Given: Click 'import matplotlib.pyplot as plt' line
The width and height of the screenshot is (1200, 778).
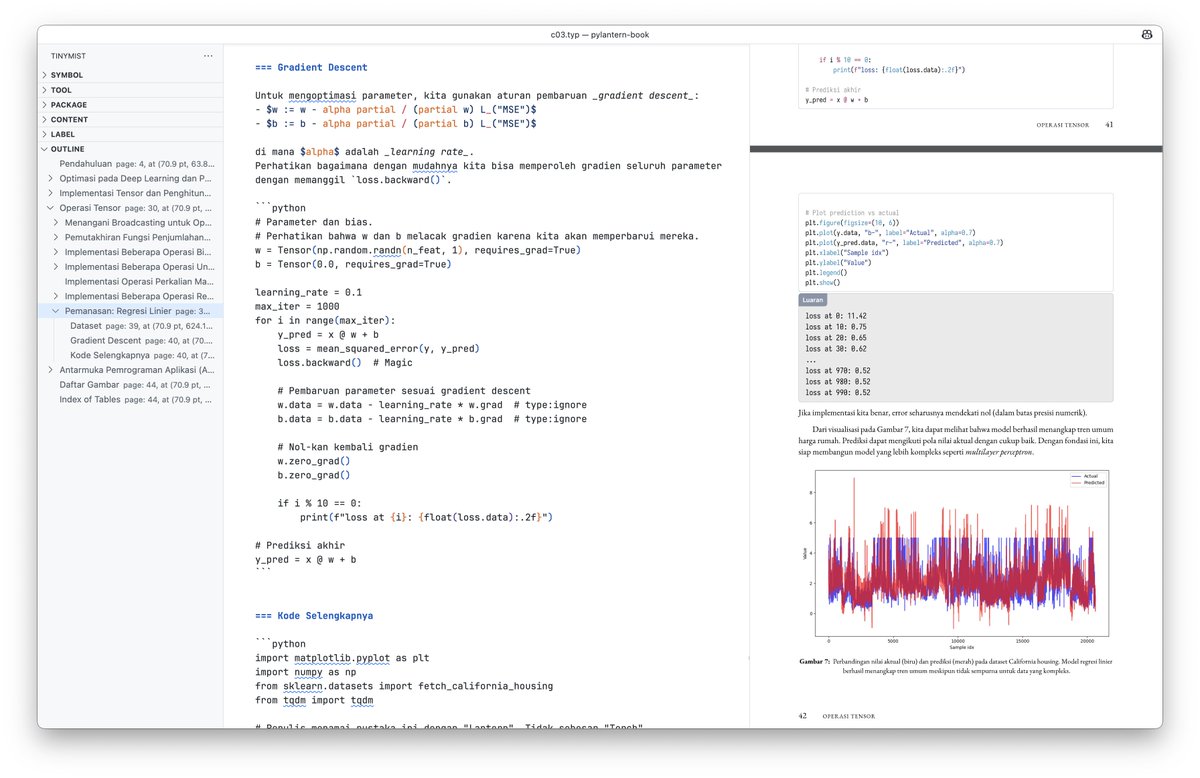Looking at the screenshot, I should pyautogui.click(x=342, y=658).
